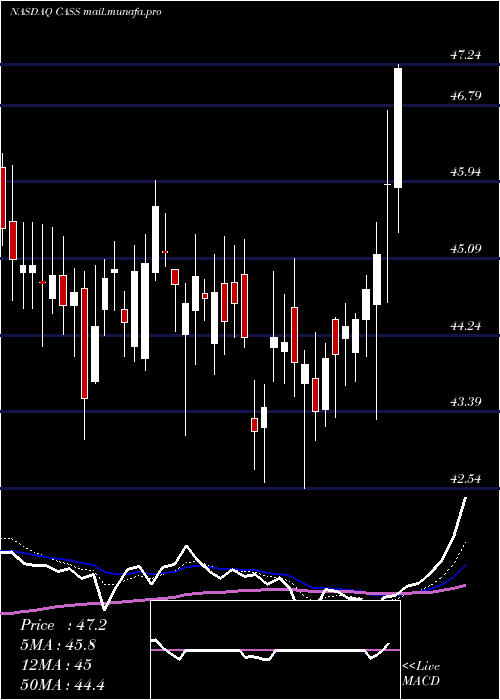Image resolution: width=500 pixels, height=700 pixels.
Task: Click the NASDAQ CASS mail.munafa.pro title text
Action: coord(85,12)
